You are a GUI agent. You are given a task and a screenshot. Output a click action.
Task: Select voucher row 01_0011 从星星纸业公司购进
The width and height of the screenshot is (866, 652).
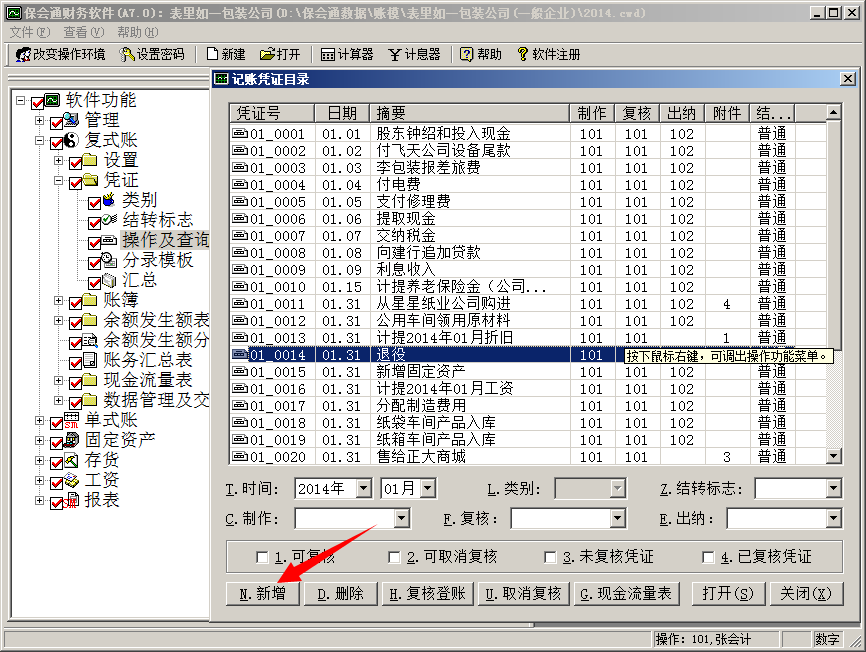point(400,304)
